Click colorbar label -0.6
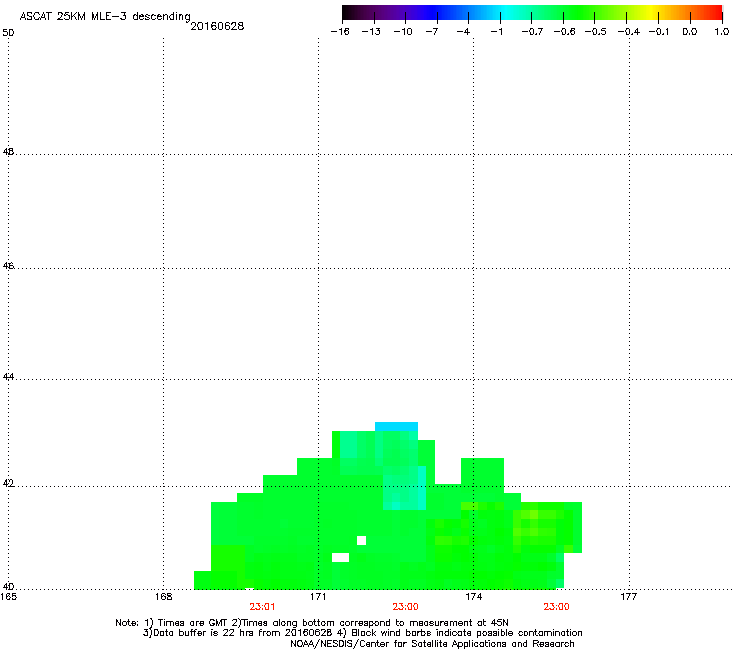Viewport: 740px width, 650px height. 564,32
